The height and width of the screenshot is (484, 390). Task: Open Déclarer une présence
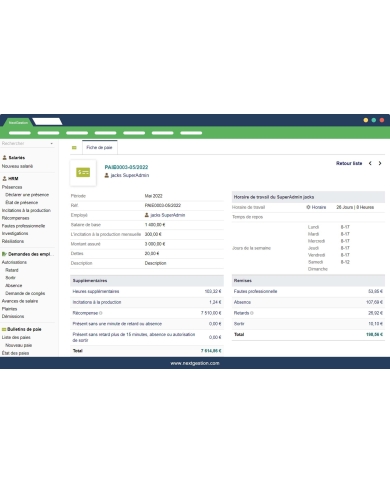(27, 195)
